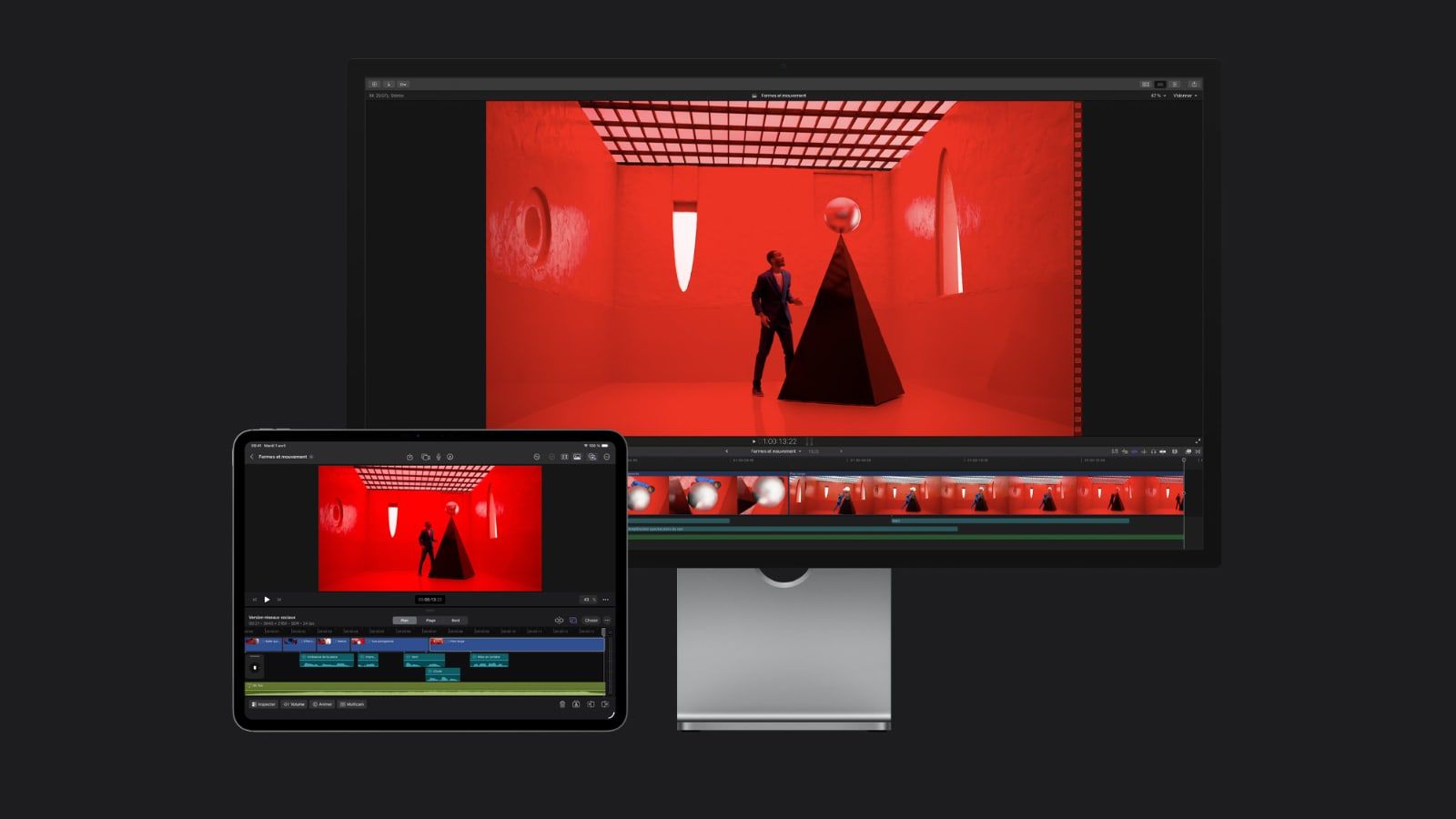The image size is (1456, 819).
Task: Open the Multicam panel from iPad bottom bar
Action: click(x=351, y=704)
